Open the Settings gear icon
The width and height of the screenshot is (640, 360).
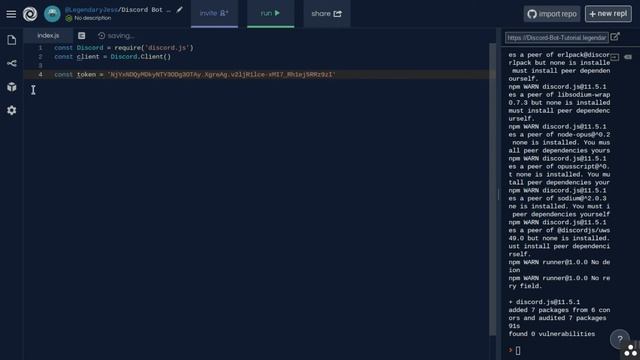(12, 110)
